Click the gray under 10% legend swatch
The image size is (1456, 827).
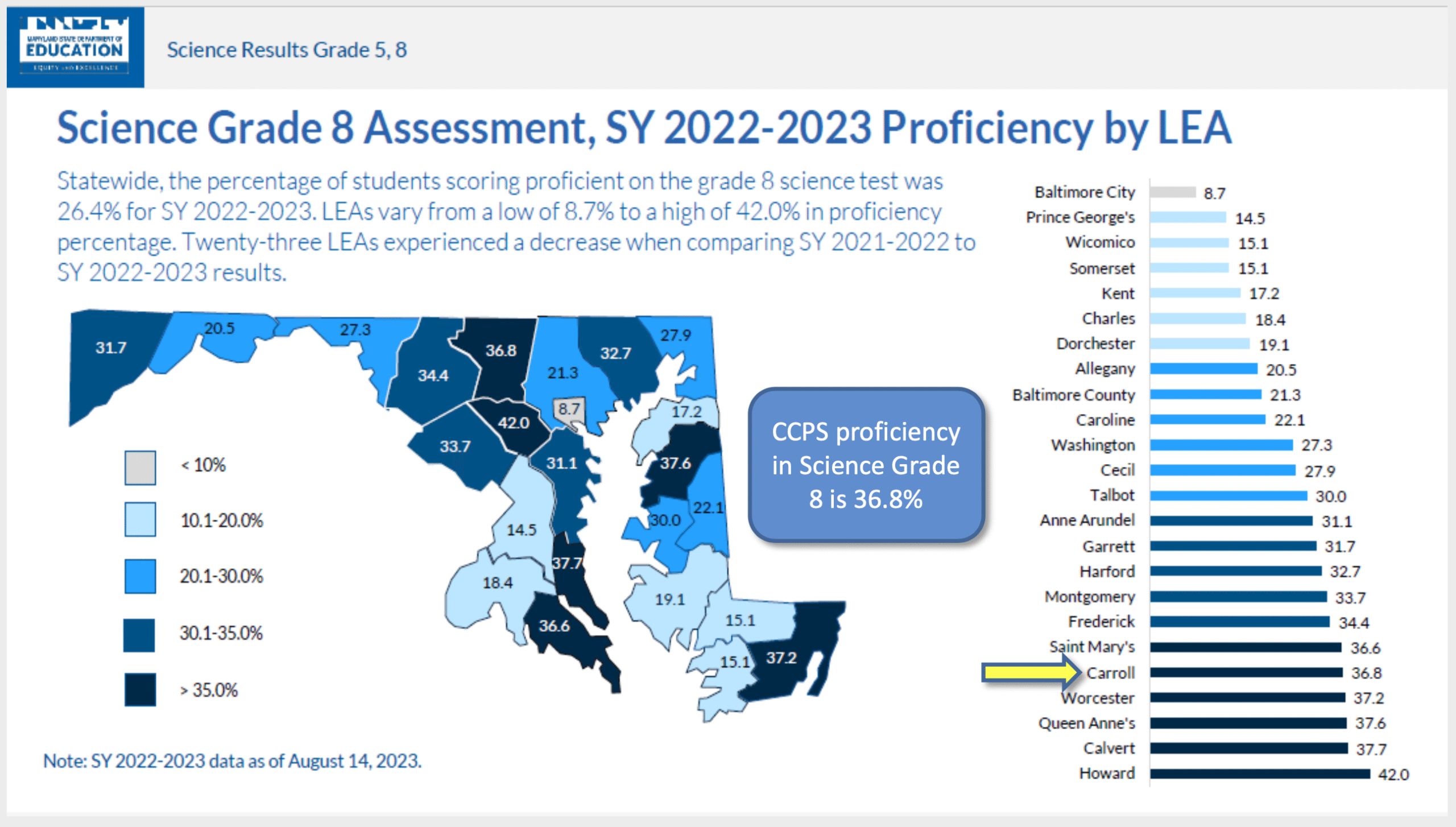pos(140,468)
